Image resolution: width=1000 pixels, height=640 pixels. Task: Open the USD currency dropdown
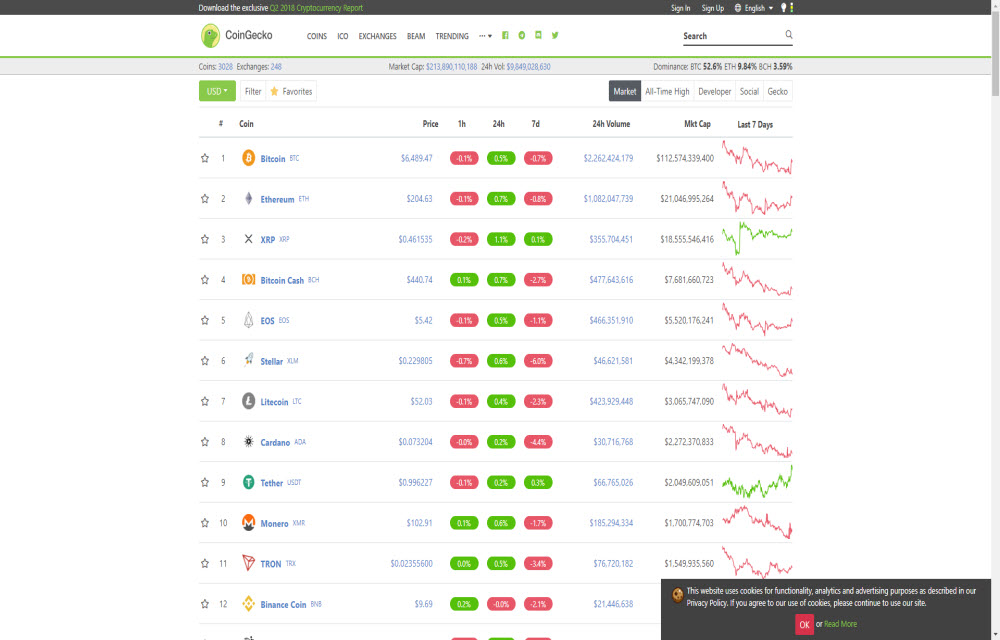tap(217, 91)
